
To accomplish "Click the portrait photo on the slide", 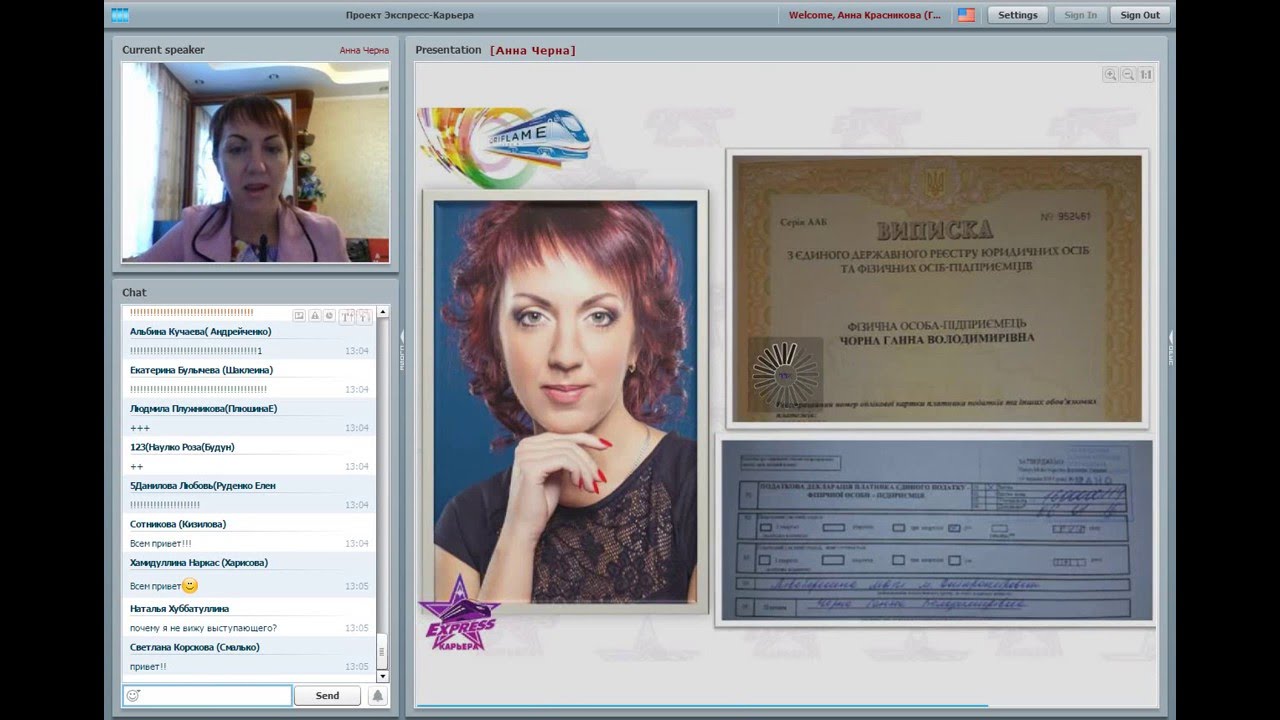I will pyautogui.click(x=566, y=401).
